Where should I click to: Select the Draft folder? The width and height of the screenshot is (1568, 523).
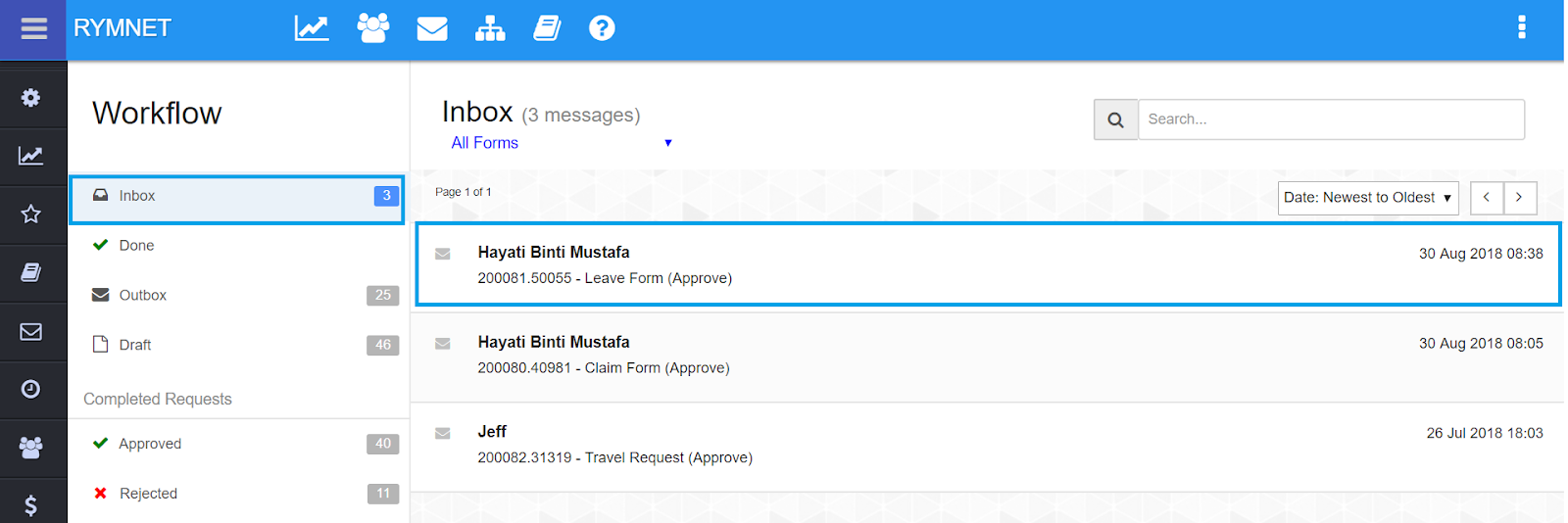point(135,345)
